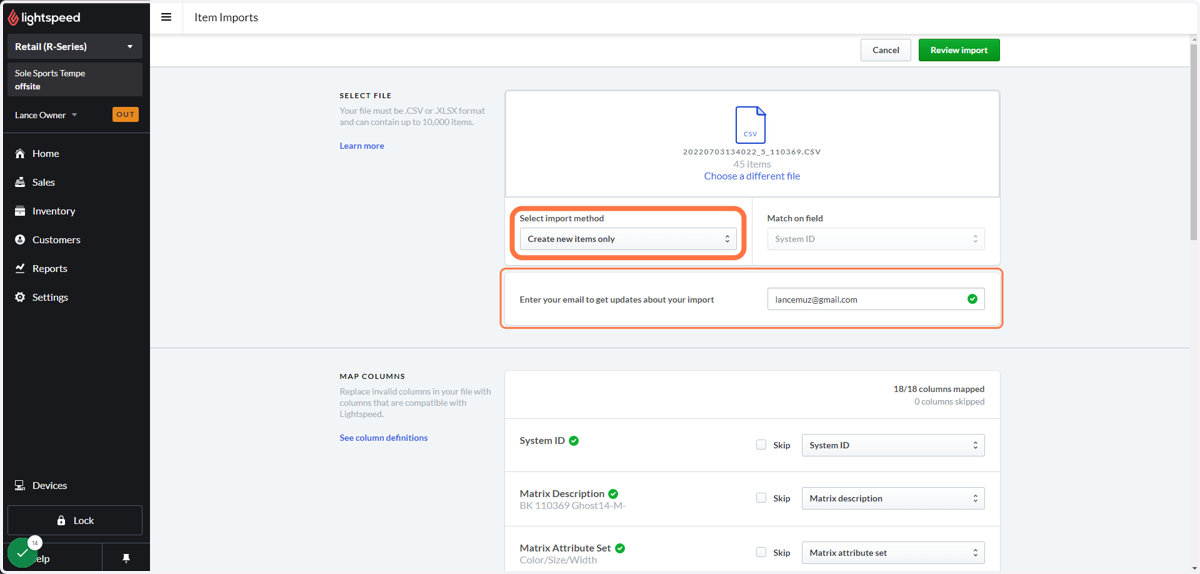The width and height of the screenshot is (1200, 574).
Task: Click the Reports chart icon
Action: click(x=20, y=268)
